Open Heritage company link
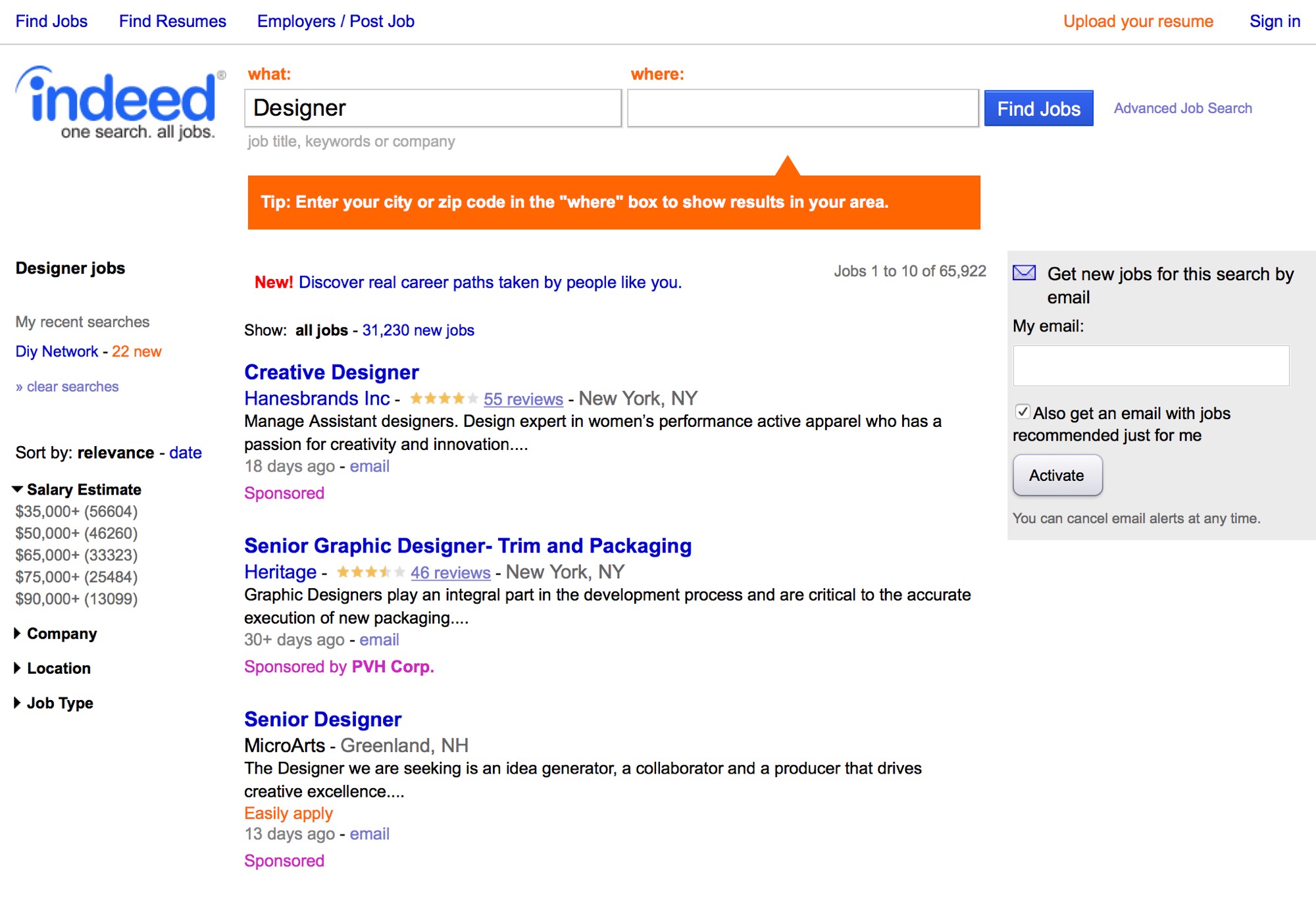The height and width of the screenshot is (900, 1316). pos(280,572)
